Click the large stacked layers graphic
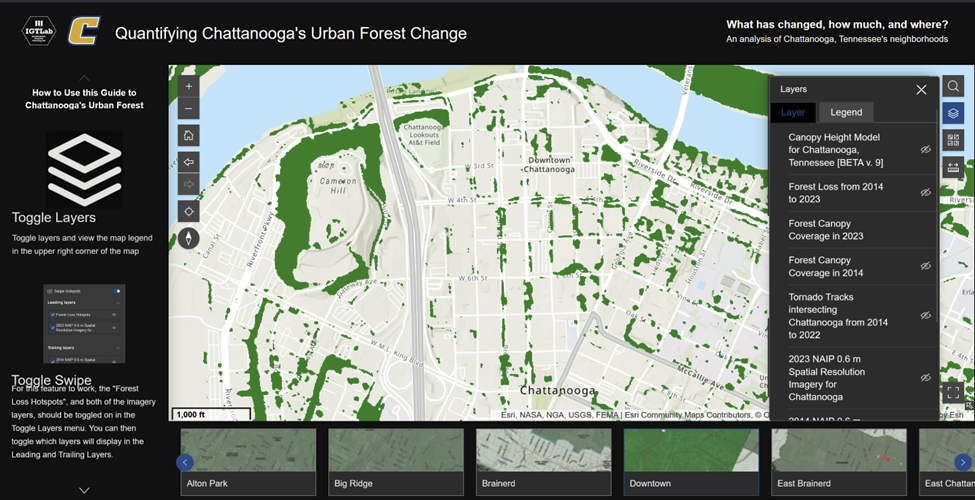The width and height of the screenshot is (975, 500). point(84,170)
